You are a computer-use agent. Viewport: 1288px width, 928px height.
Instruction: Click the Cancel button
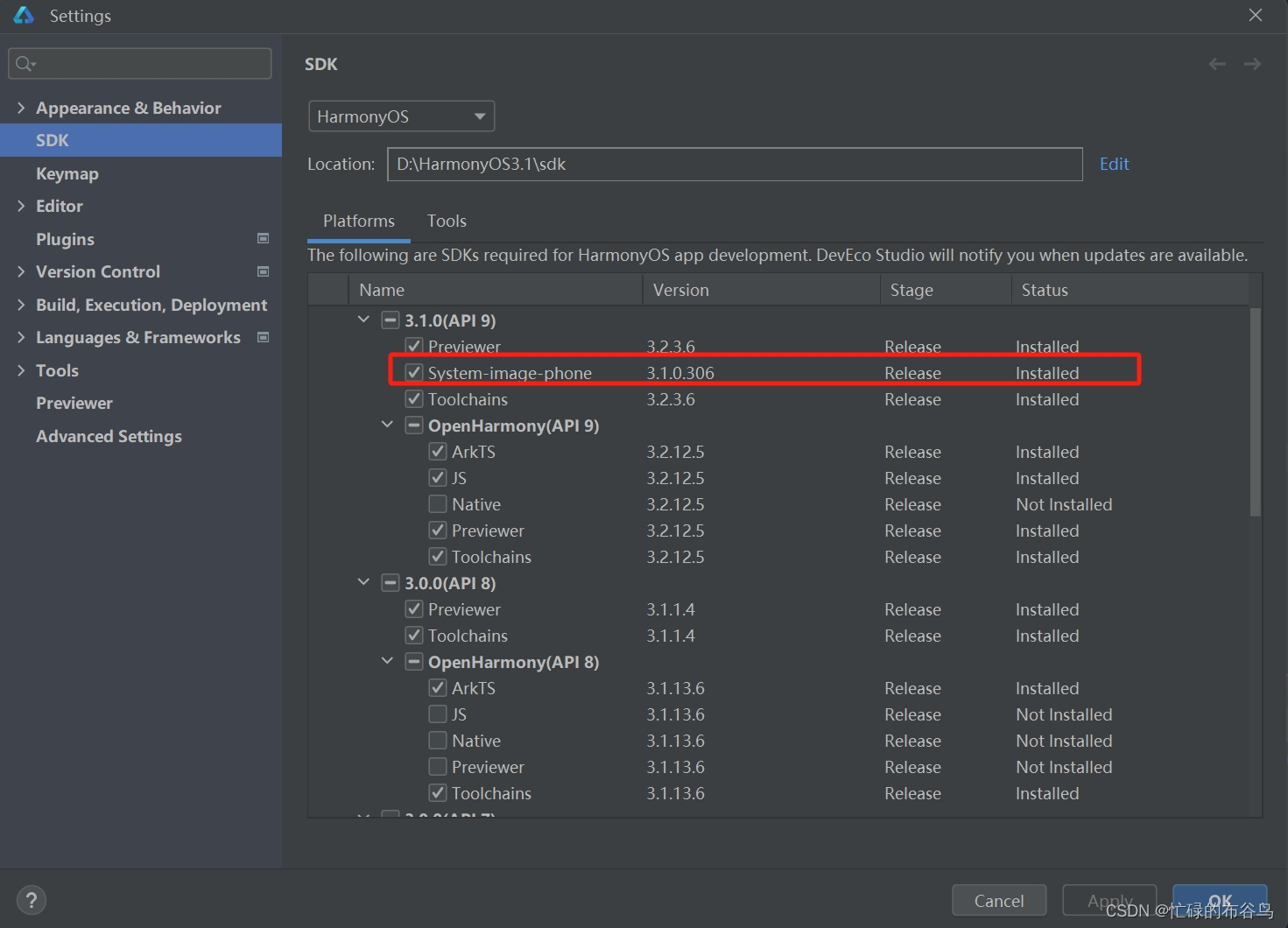pyautogui.click(x=999, y=900)
